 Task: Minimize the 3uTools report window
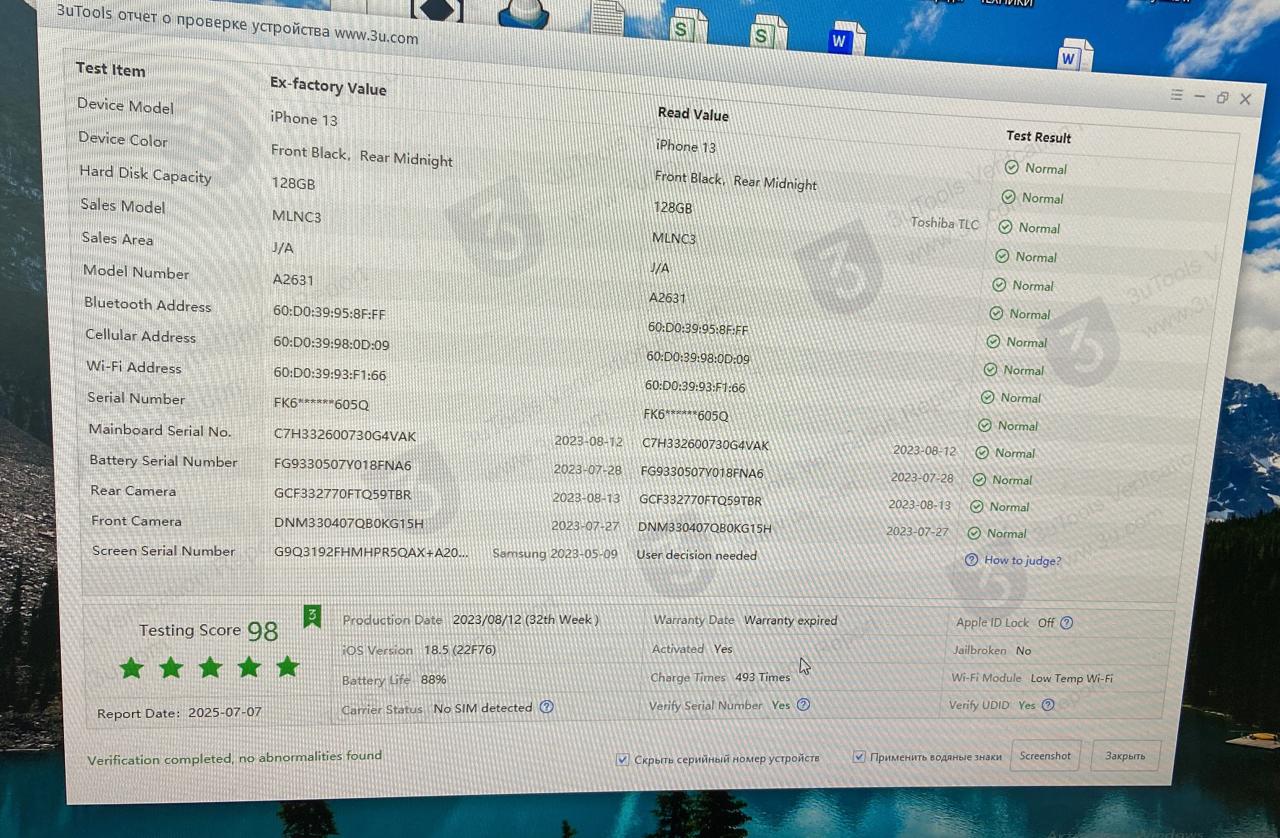pos(1200,96)
